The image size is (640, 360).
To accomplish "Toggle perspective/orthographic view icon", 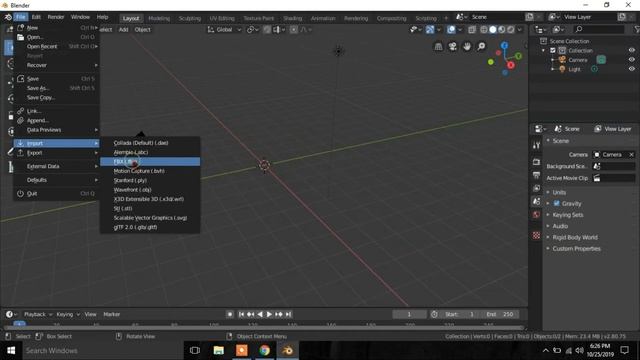I will click(x=438, y=47).
